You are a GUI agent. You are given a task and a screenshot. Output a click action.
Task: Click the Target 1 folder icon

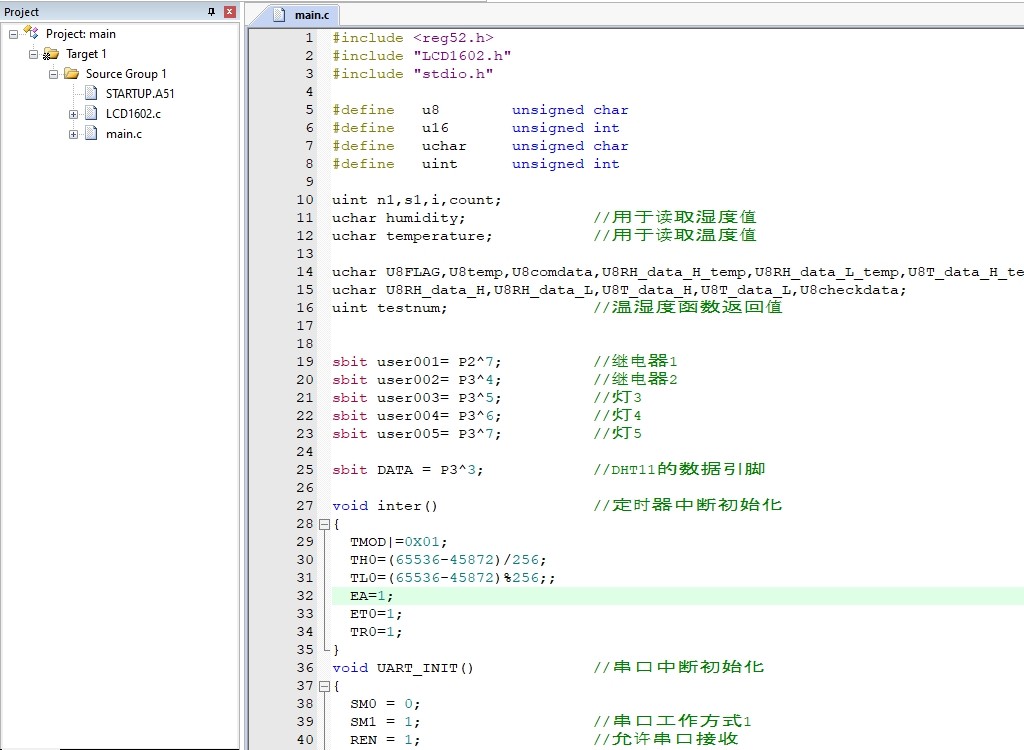[51, 54]
